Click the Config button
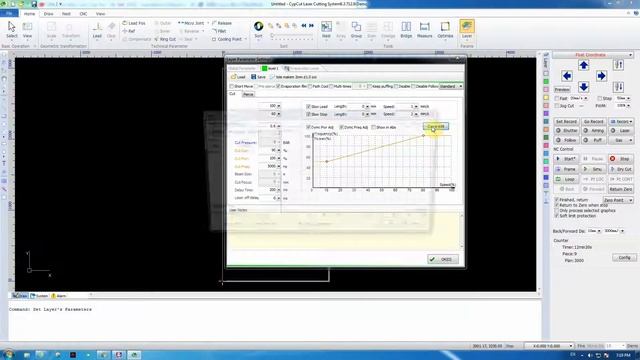This screenshot has width=640, height=360. (x=624, y=258)
